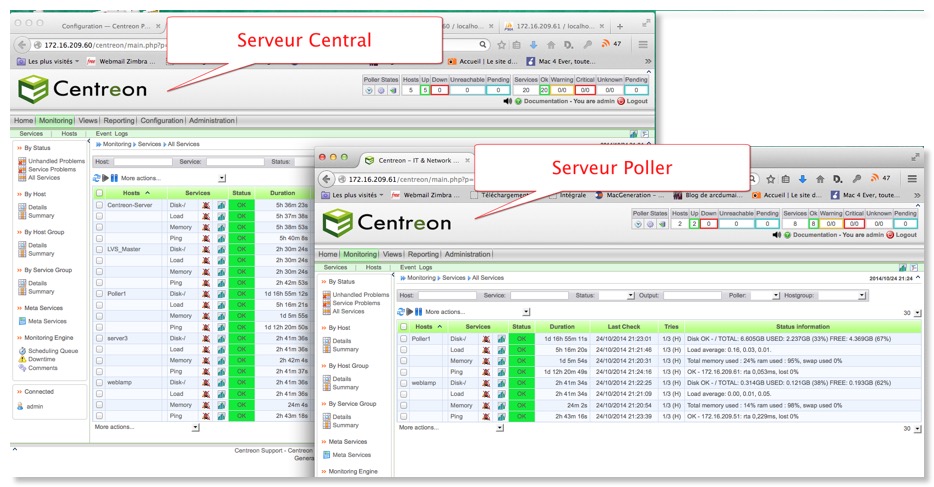Tick checkbox for server3 row in Central window
Image resolution: width=934 pixels, height=487 pixels.
click(99, 338)
